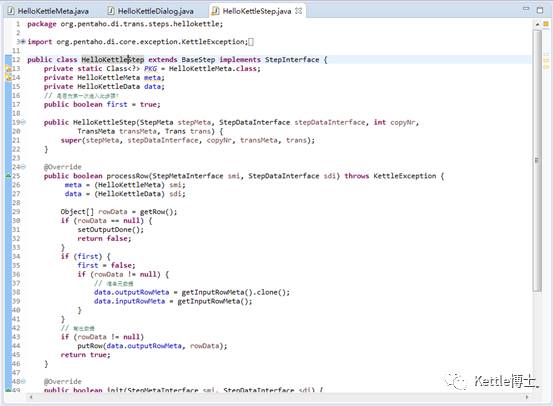The width and height of the screenshot is (553, 406).
Task: Click the BaseStep superclass name
Action: click(x=198, y=60)
